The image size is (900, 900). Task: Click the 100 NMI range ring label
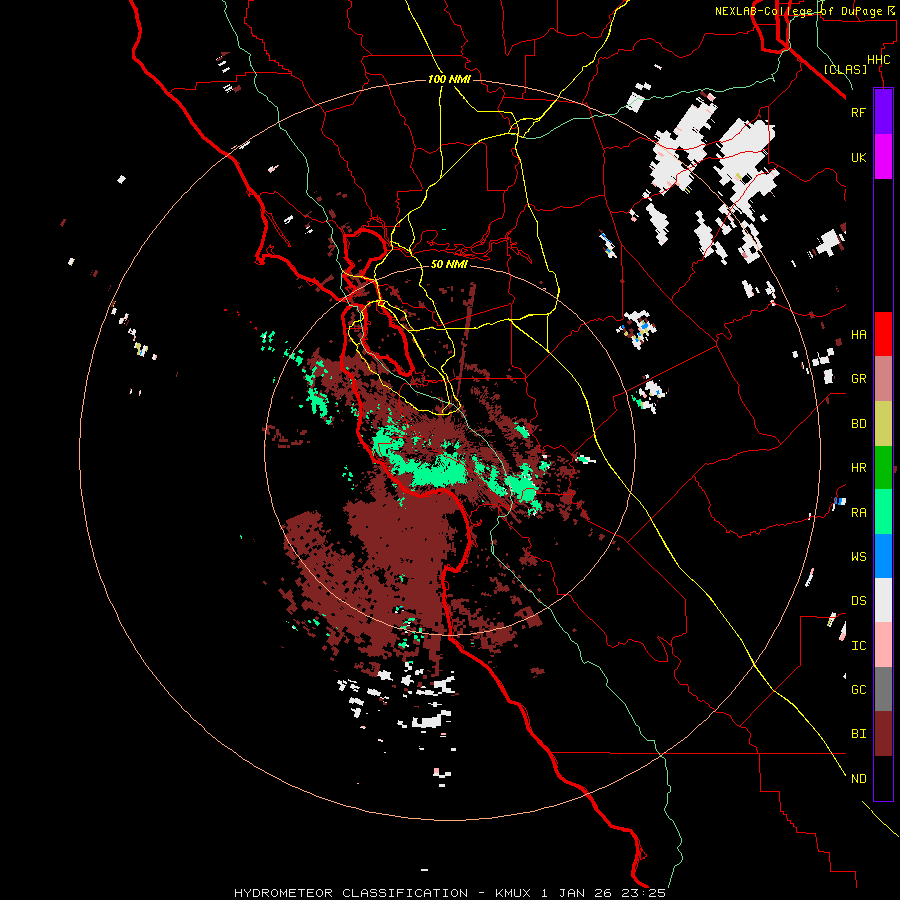pos(449,79)
